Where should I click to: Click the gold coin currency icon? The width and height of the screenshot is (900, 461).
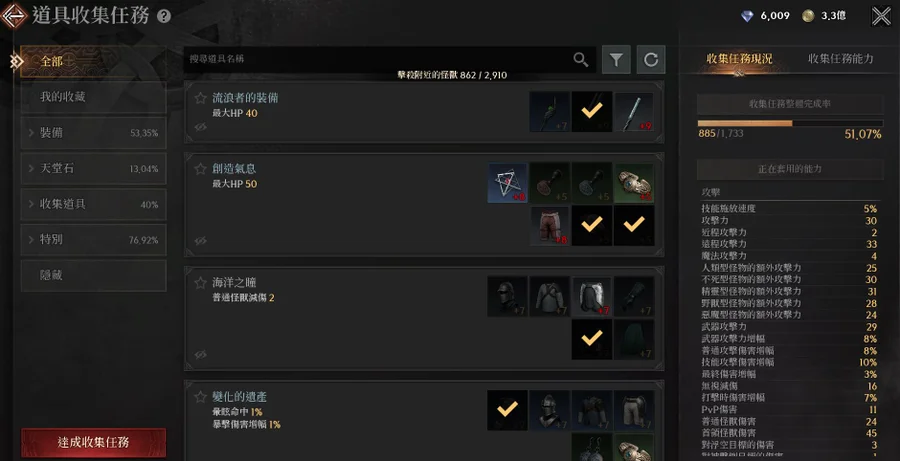(x=808, y=16)
